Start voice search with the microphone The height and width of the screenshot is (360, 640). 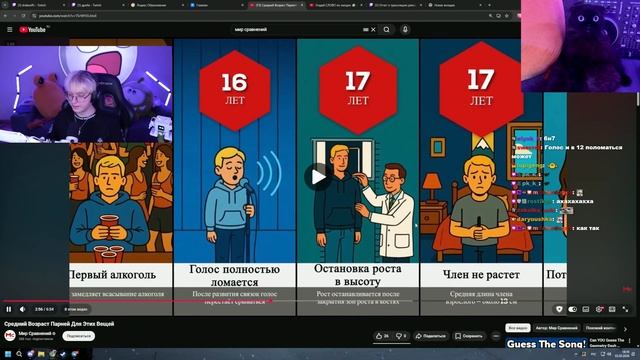pyautogui.click(x=405, y=29)
